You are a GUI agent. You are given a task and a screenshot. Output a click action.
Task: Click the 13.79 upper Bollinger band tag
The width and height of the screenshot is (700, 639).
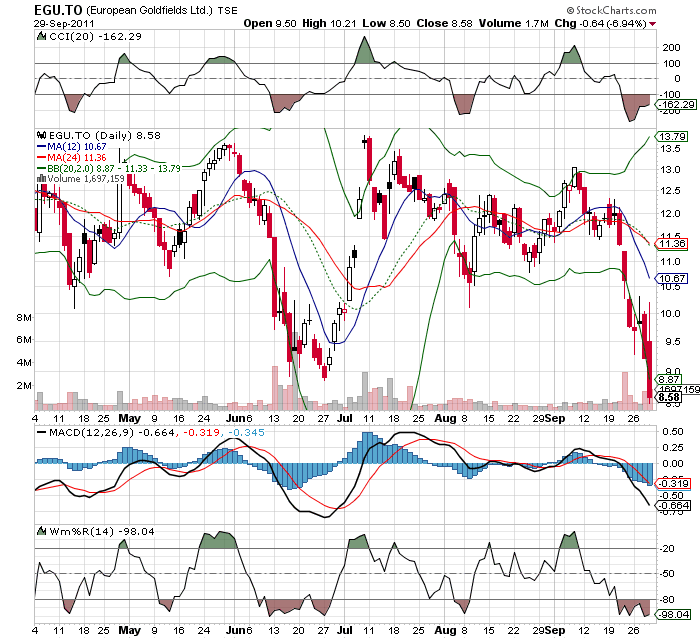[671, 136]
